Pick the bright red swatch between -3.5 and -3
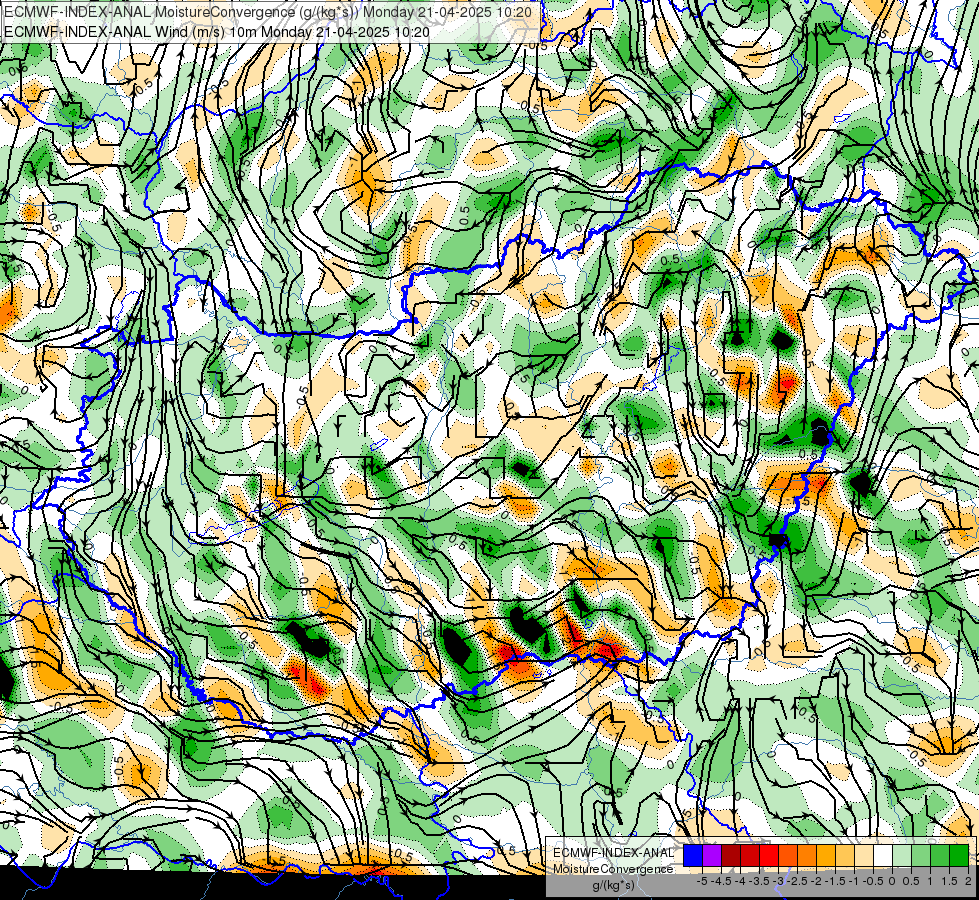Screen dimensions: 979x900 click(769, 855)
